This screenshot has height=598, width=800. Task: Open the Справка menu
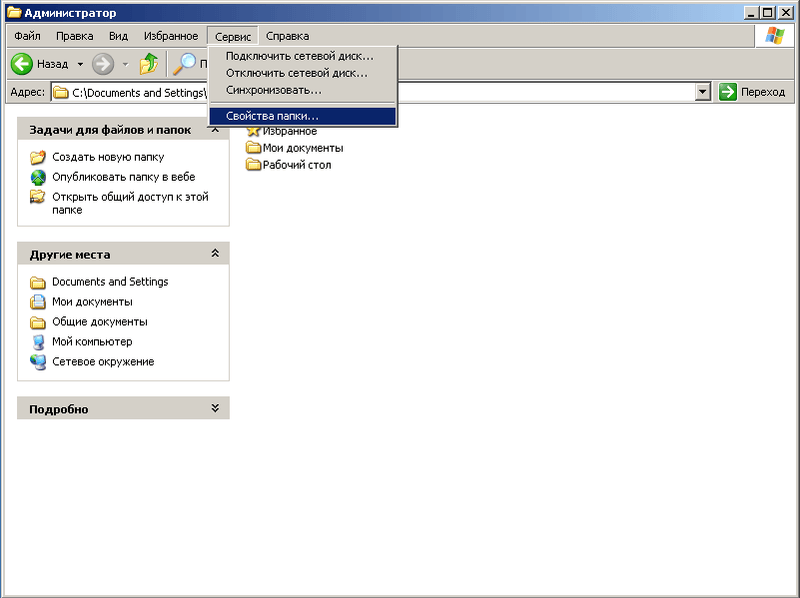pos(287,36)
